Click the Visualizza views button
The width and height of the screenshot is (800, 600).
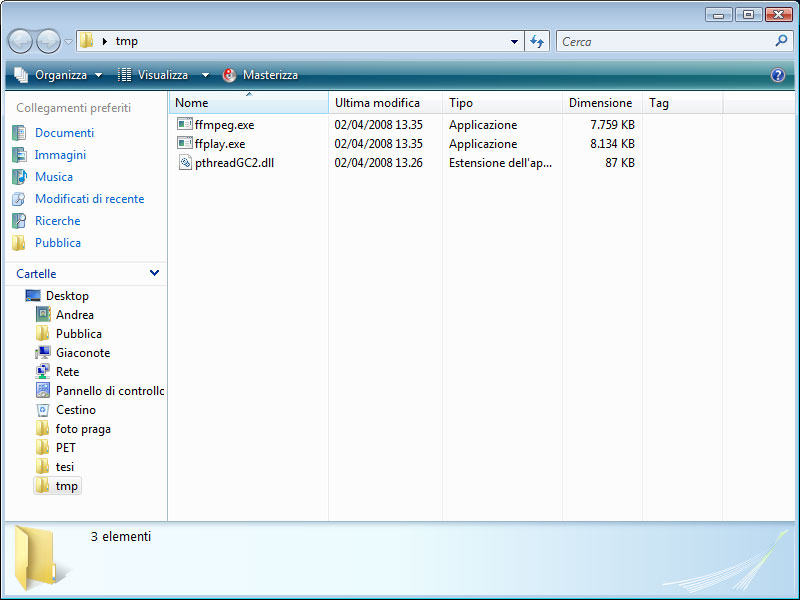point(153,75)
